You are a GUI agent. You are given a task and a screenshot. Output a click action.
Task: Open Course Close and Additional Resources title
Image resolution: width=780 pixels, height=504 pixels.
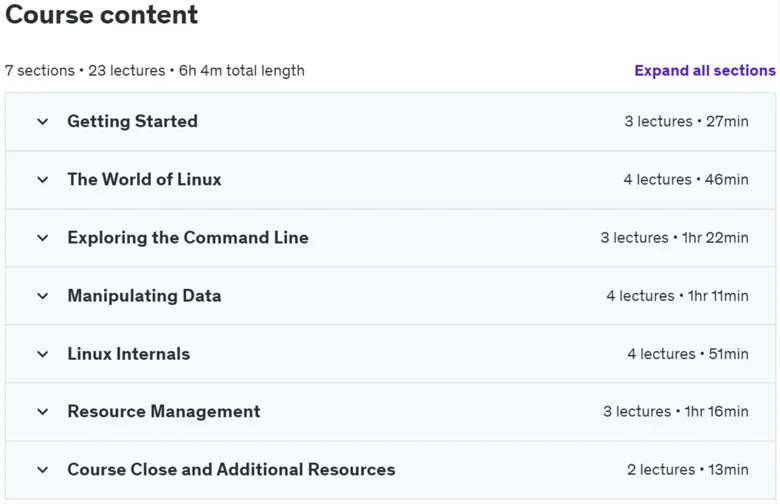click(231, 470)
